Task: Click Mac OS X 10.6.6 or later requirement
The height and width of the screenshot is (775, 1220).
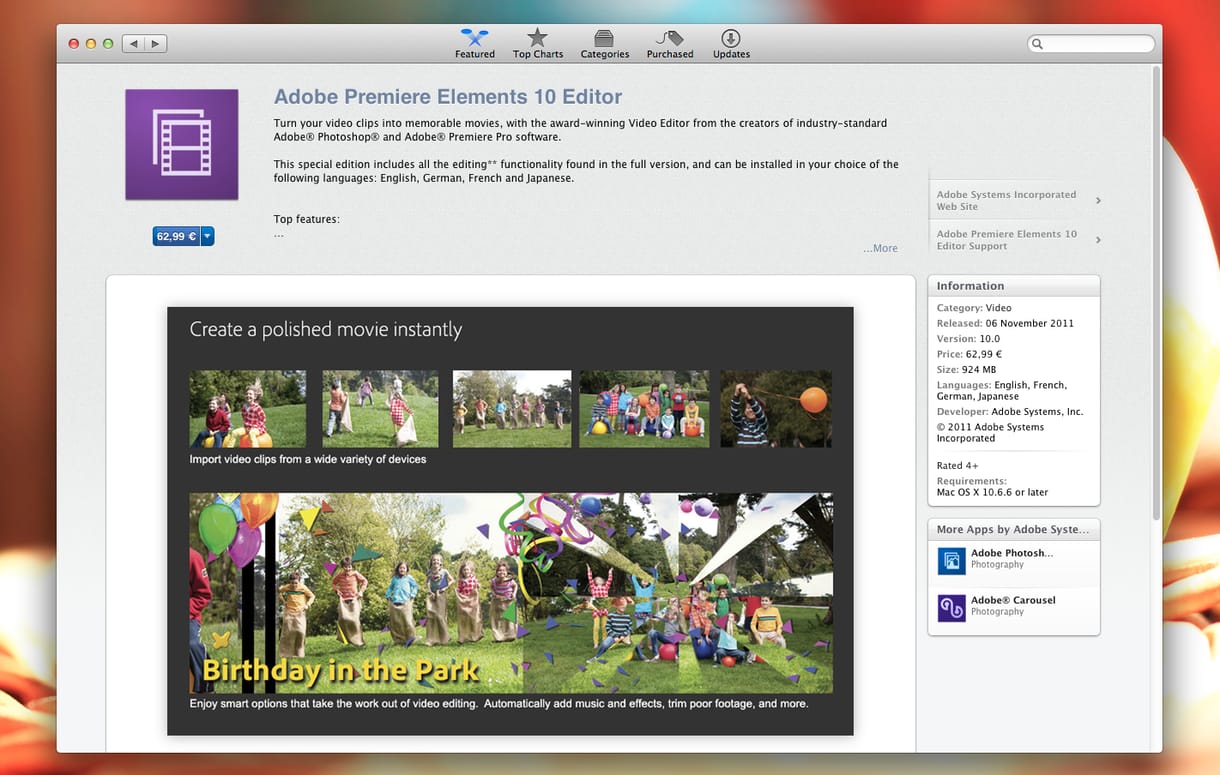Action: [x=993, y=492]
